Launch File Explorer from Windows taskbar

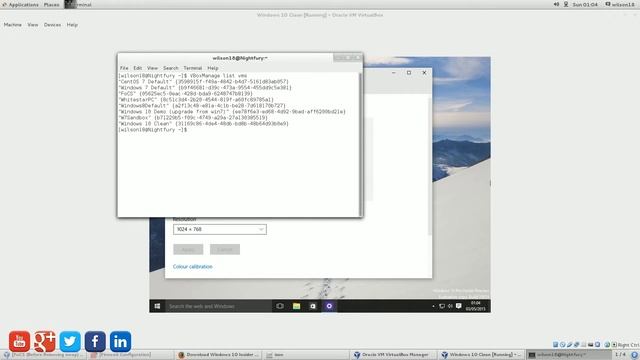pos(296,306)
